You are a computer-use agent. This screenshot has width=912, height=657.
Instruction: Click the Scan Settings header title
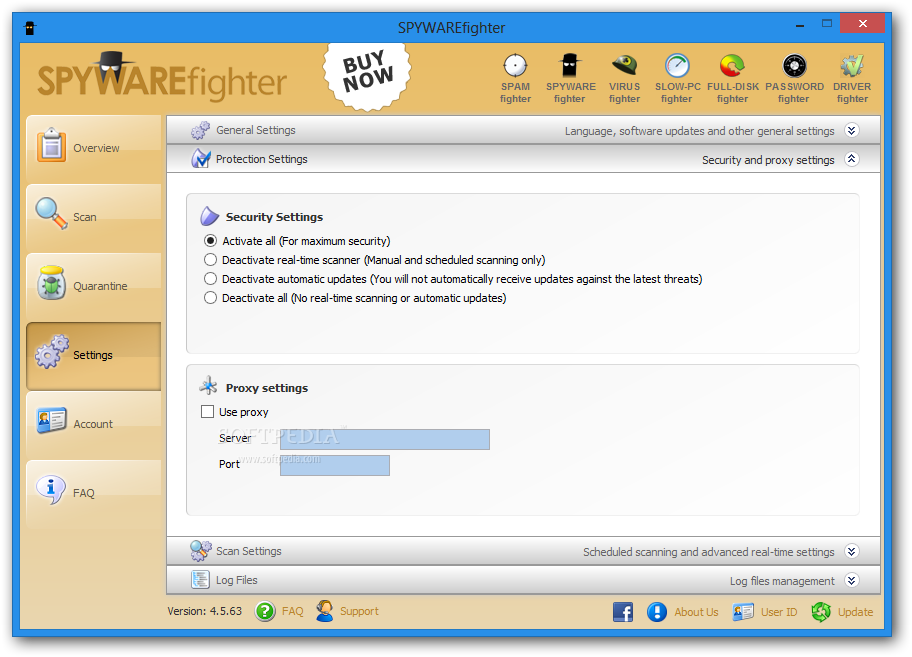pyautogui.click(x=249, y=551)
